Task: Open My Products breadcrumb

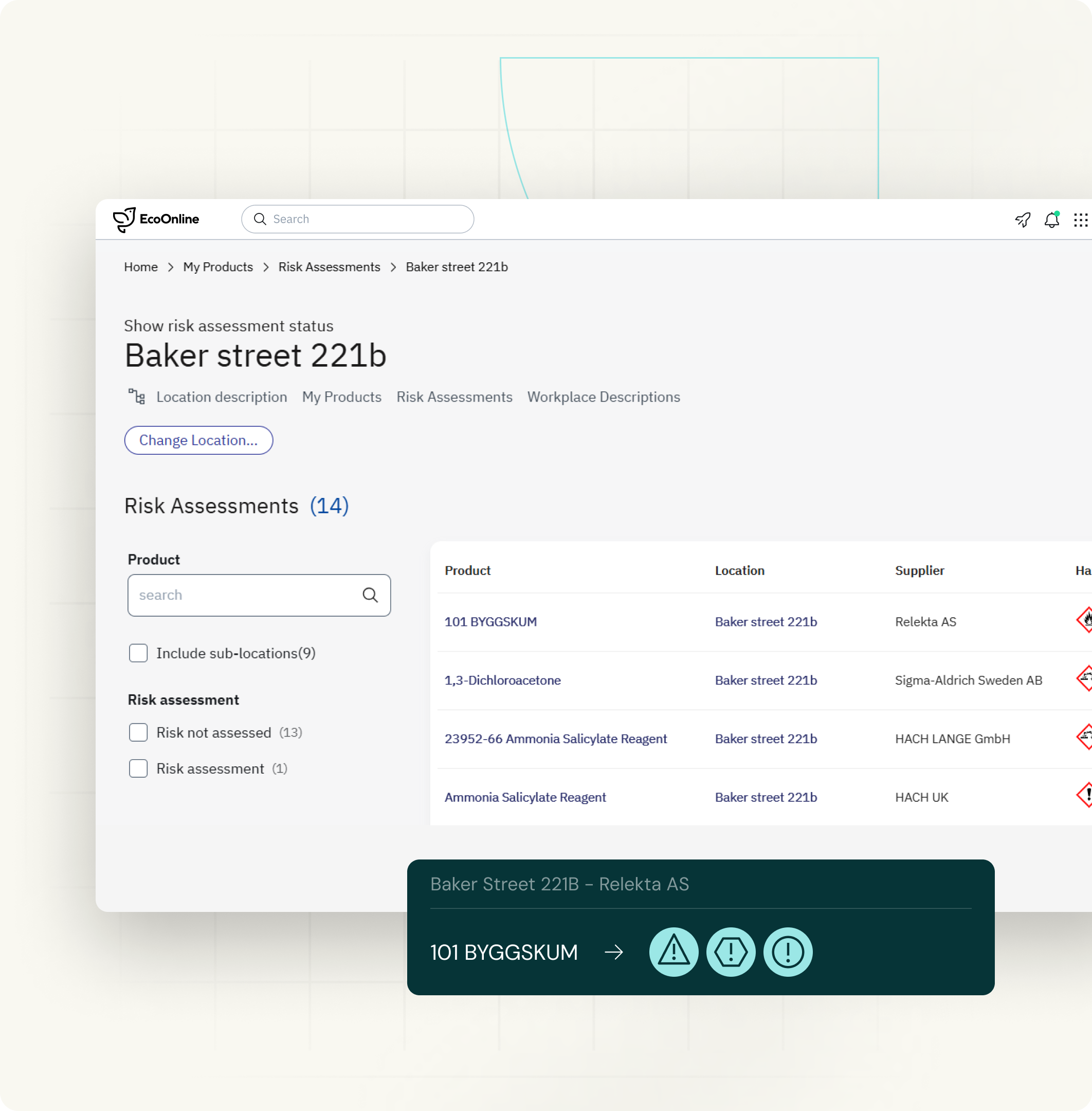Action: coord(218,267)
